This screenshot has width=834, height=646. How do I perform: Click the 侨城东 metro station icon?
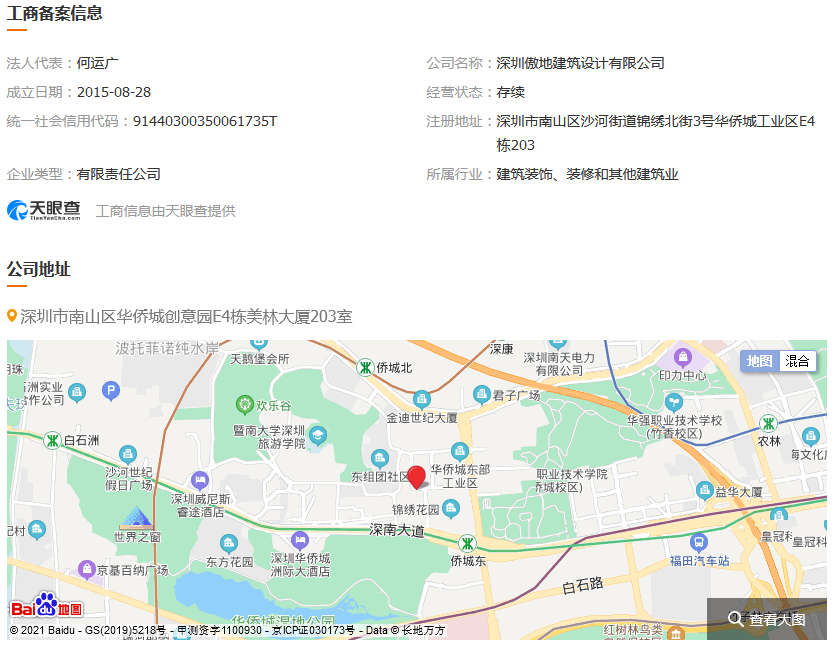point(468,543)
